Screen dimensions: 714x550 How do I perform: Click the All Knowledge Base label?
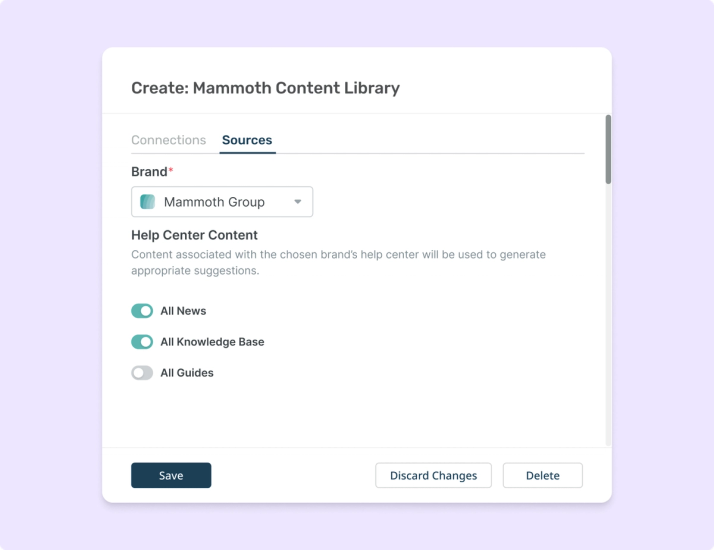pos(212,342)
